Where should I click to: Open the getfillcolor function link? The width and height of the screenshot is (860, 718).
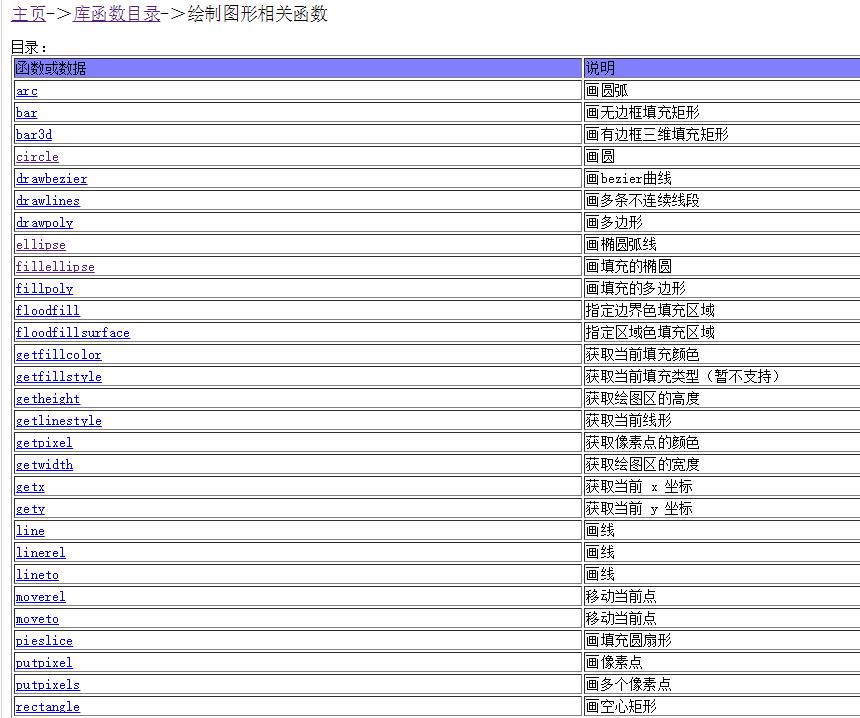[59, 355]
